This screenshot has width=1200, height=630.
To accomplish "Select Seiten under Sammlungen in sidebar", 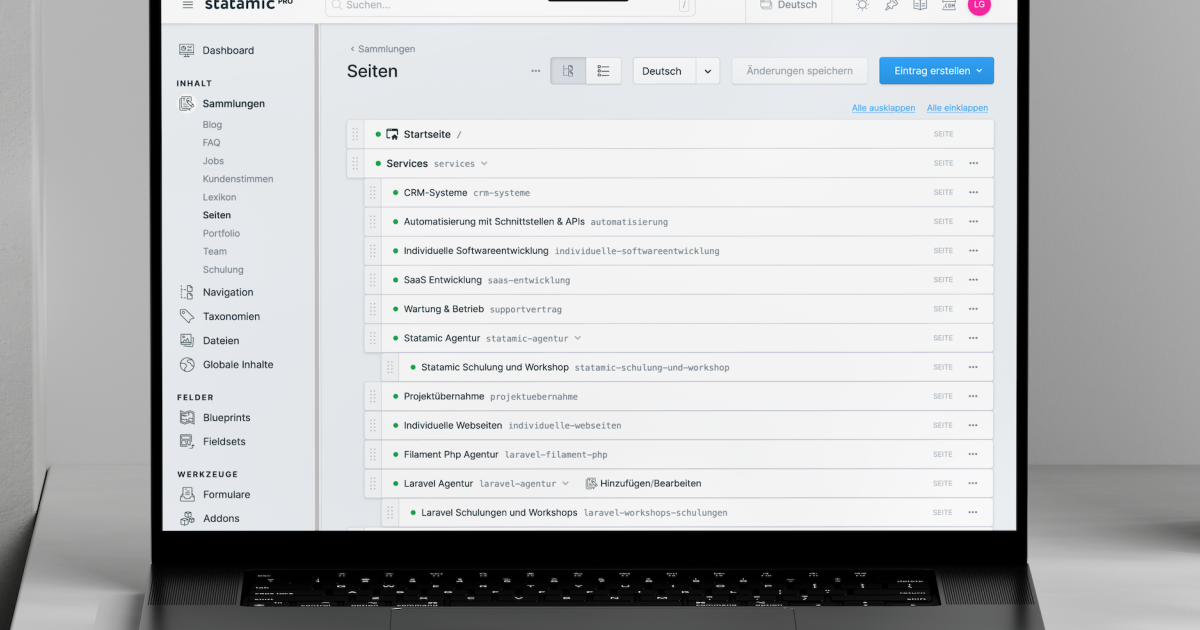I will (x=216, y=215).
